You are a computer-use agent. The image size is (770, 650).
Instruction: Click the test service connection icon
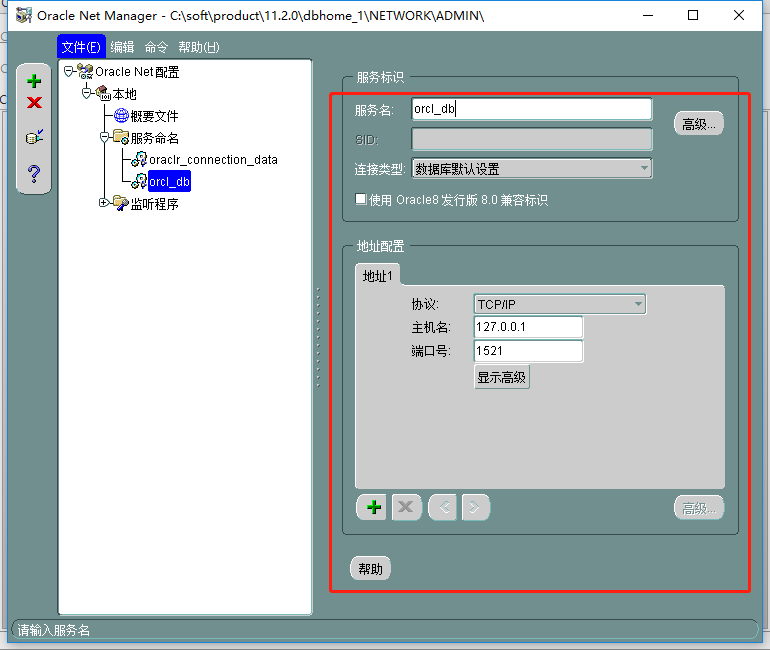coord(34,137)
